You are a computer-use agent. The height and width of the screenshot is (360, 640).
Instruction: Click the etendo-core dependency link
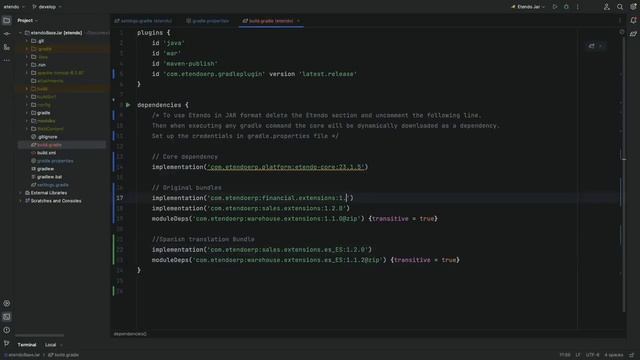286,167
